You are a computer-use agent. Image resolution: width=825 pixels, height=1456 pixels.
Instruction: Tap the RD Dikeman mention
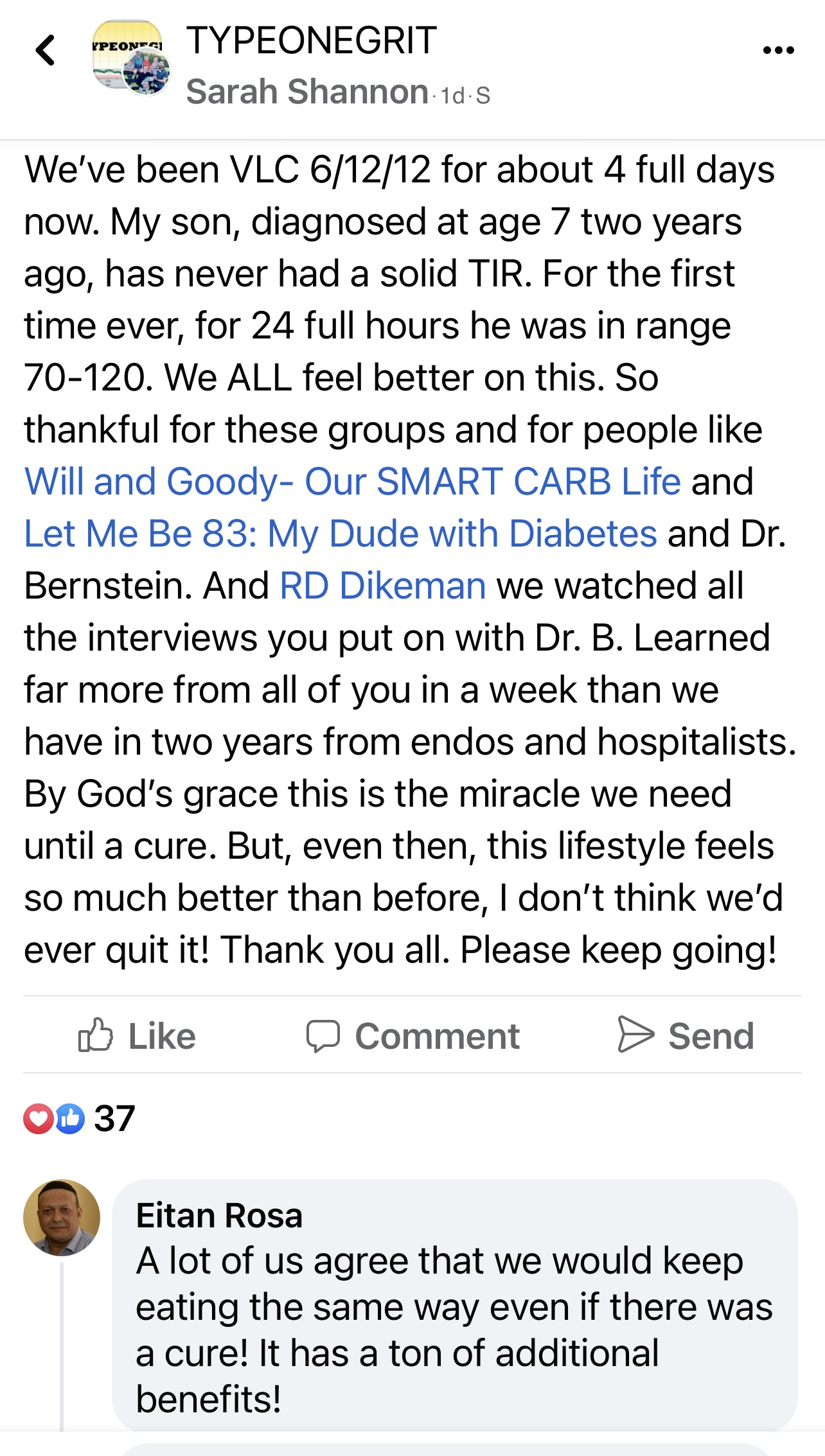click(x=383, y=586)
